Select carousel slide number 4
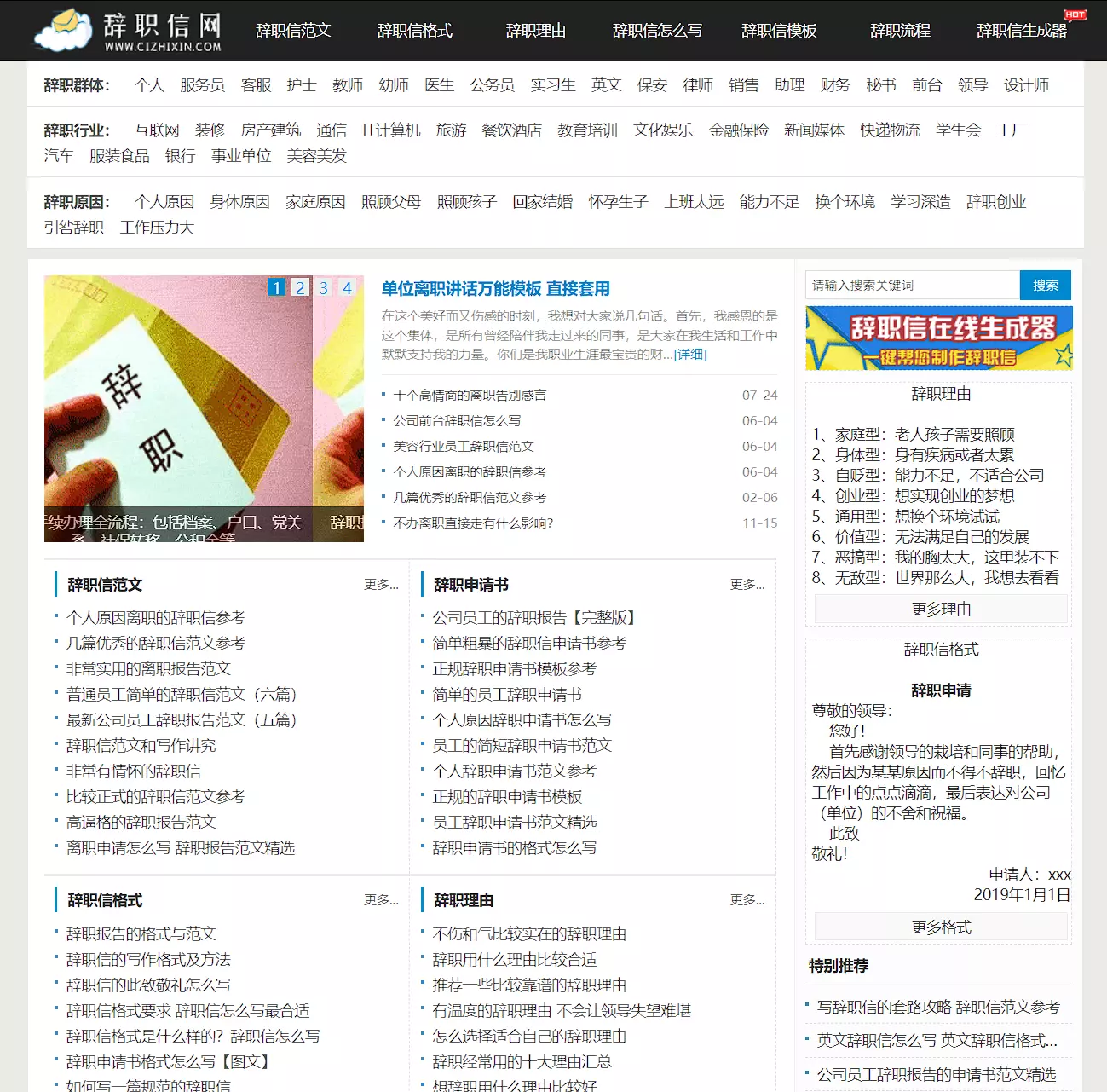The width and height of the screenshot is (1107, 1092). click(x=347, y=287)
